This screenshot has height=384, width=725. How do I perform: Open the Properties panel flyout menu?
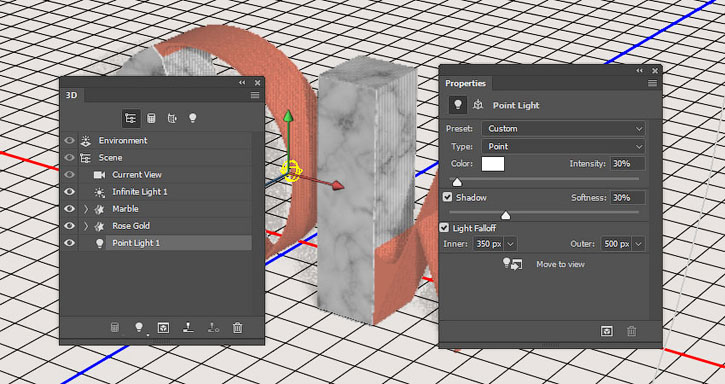coord(652,83)
